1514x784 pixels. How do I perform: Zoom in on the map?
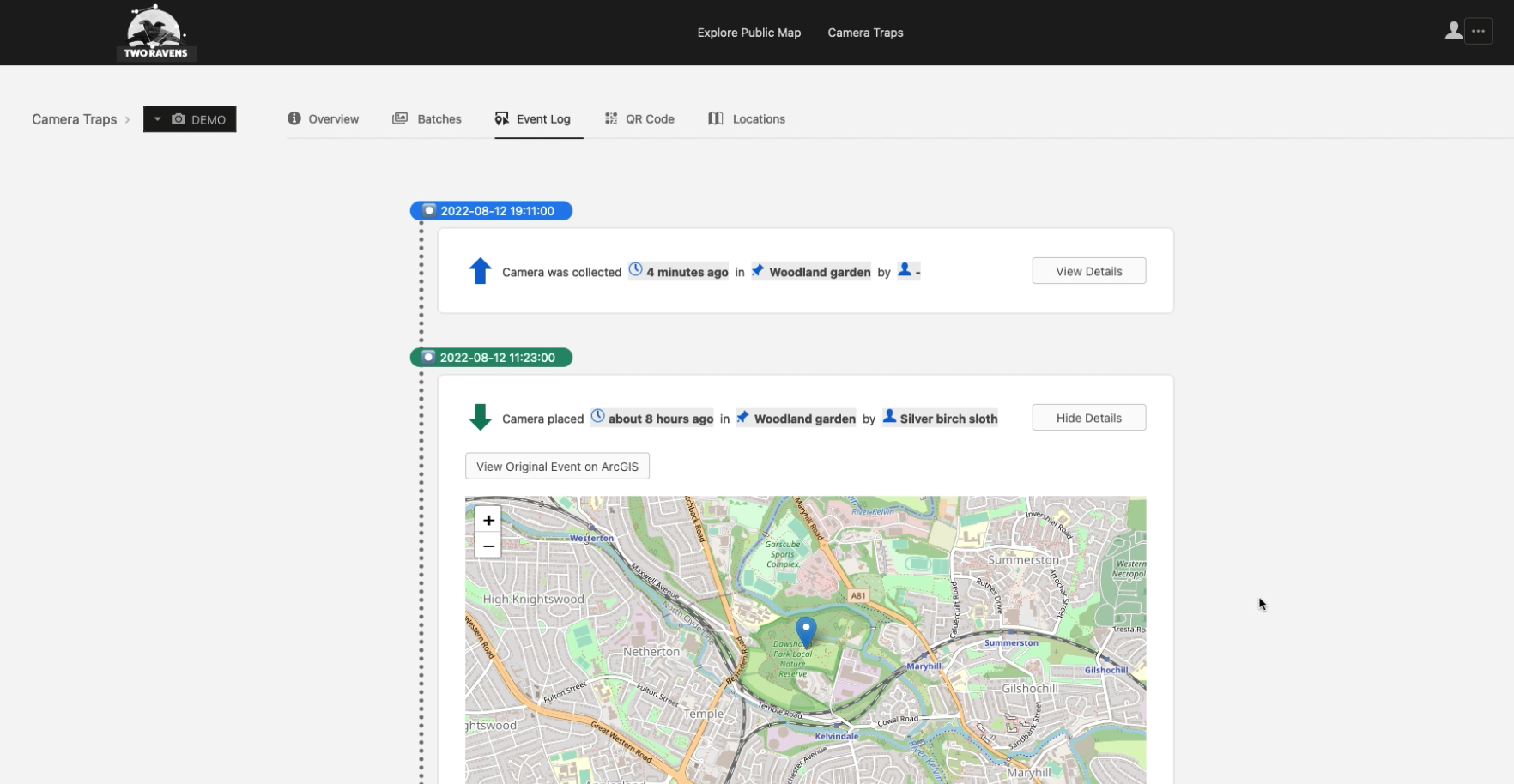(x=488, y=520)
